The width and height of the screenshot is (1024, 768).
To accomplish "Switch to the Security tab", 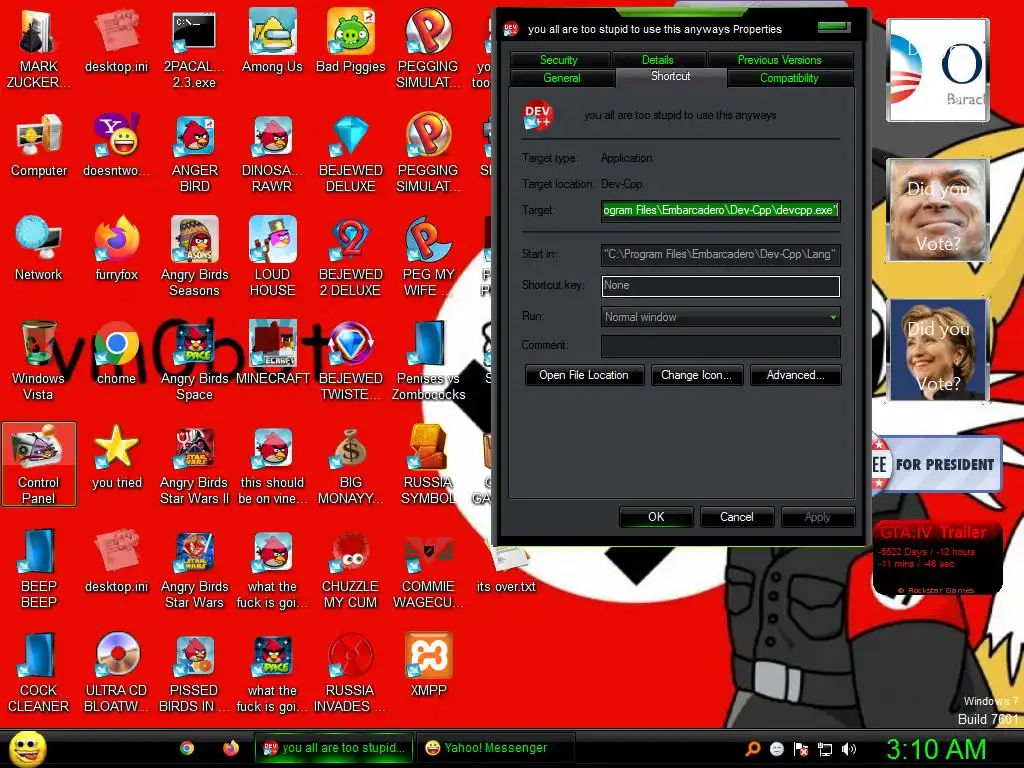I will click(x=559, y=59).
